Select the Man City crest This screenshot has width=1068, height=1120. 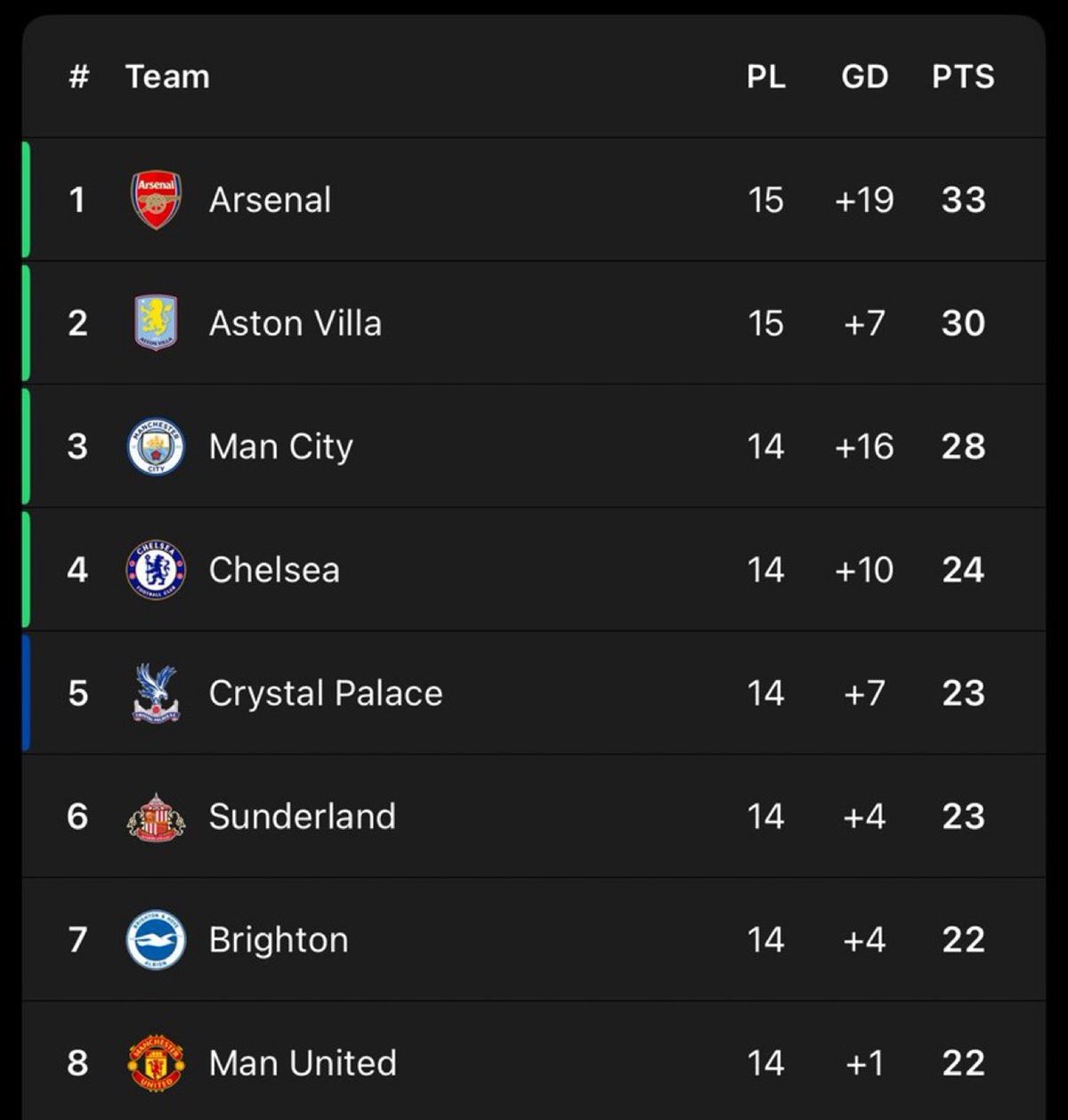[156, 446]
